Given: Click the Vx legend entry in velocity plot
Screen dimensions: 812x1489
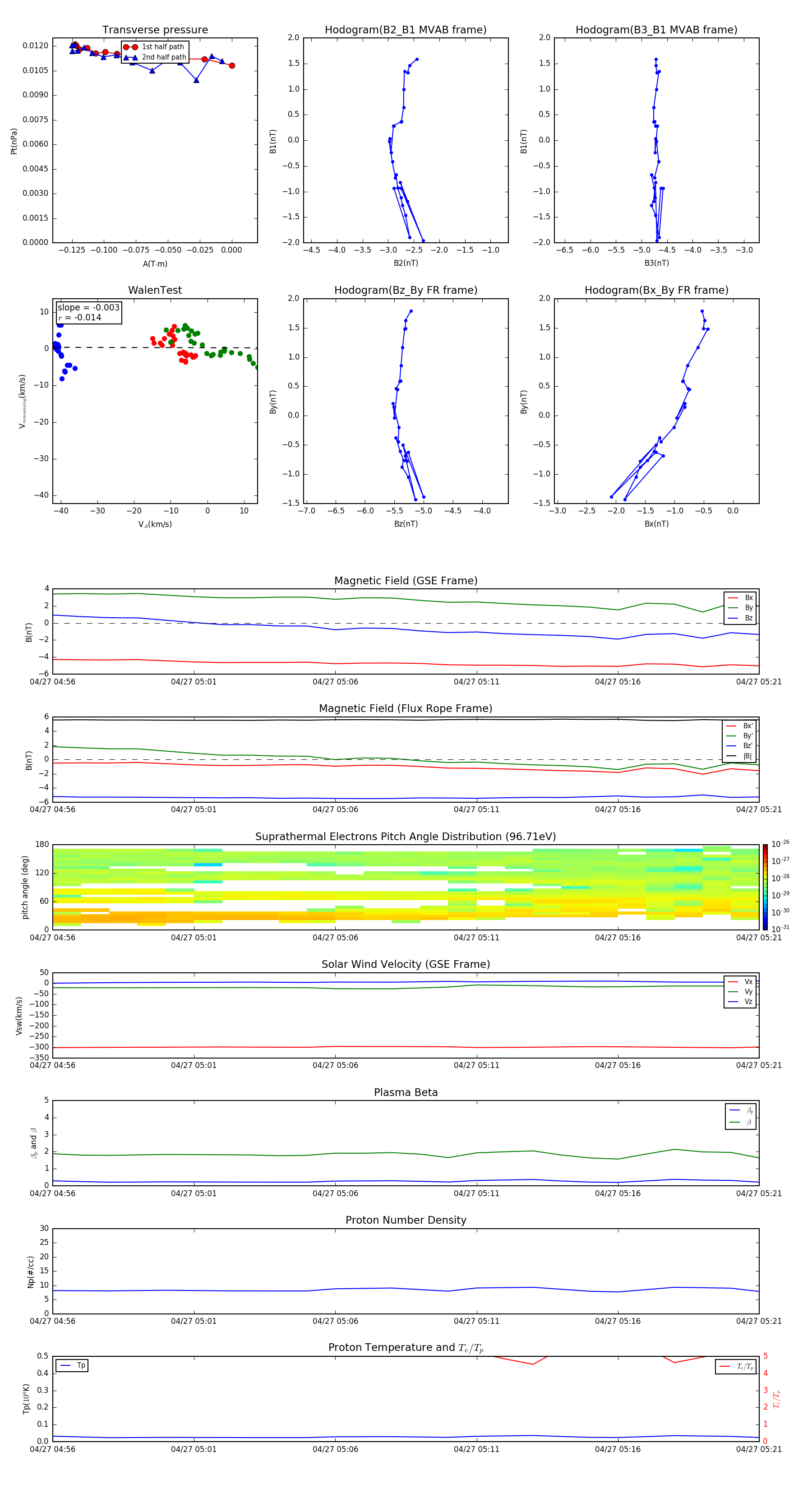Looking at the screenshot, I should tap(740, 982).
